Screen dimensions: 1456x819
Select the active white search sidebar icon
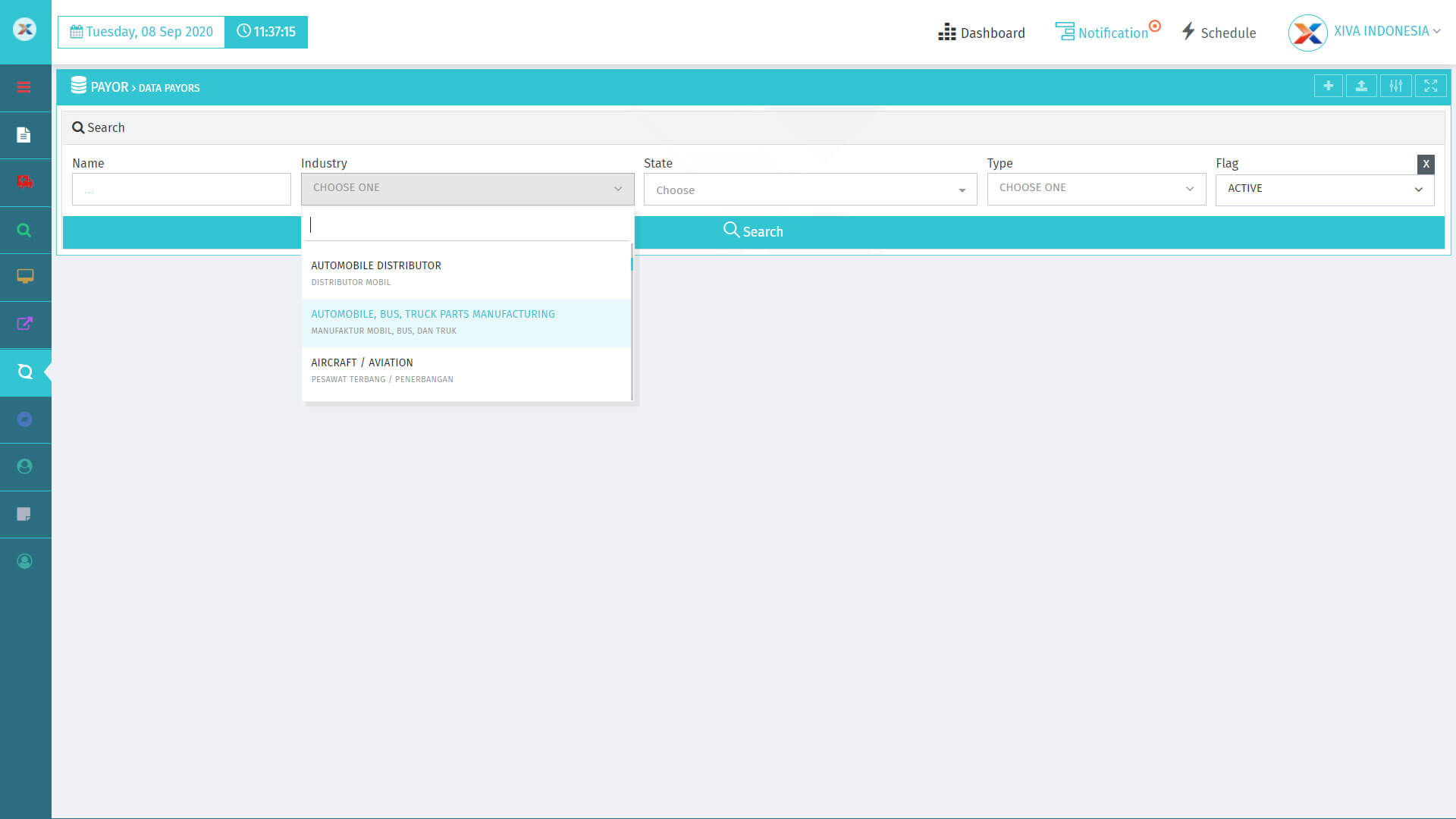pyautogui.click(x=25, y=372)
